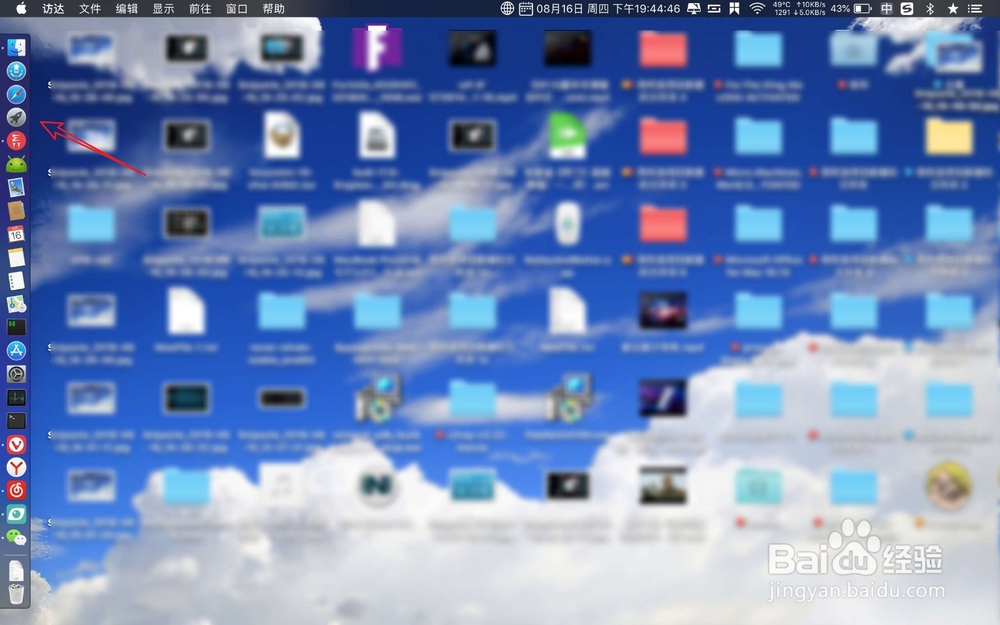1000x625 pixels.
Task: Launch Preview from the Dock
Action: coord(16,187)
